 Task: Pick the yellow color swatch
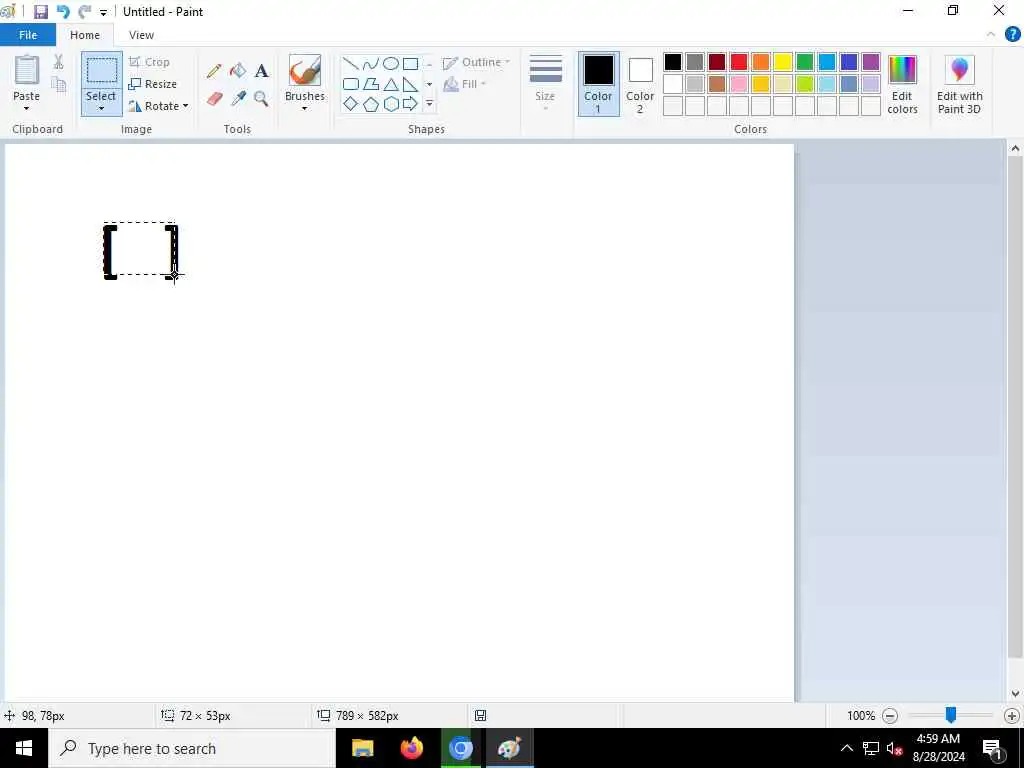(x=782, y=62)
